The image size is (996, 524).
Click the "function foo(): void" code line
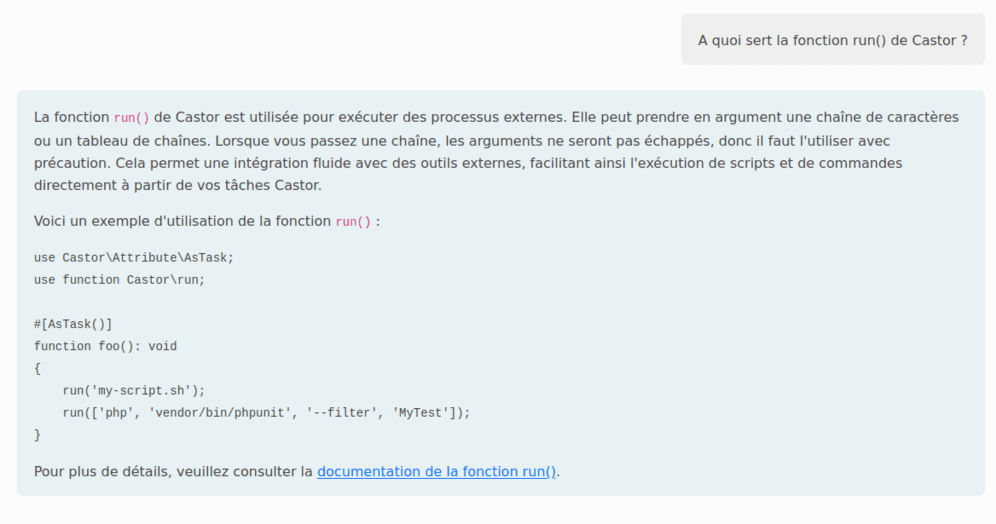105,346
